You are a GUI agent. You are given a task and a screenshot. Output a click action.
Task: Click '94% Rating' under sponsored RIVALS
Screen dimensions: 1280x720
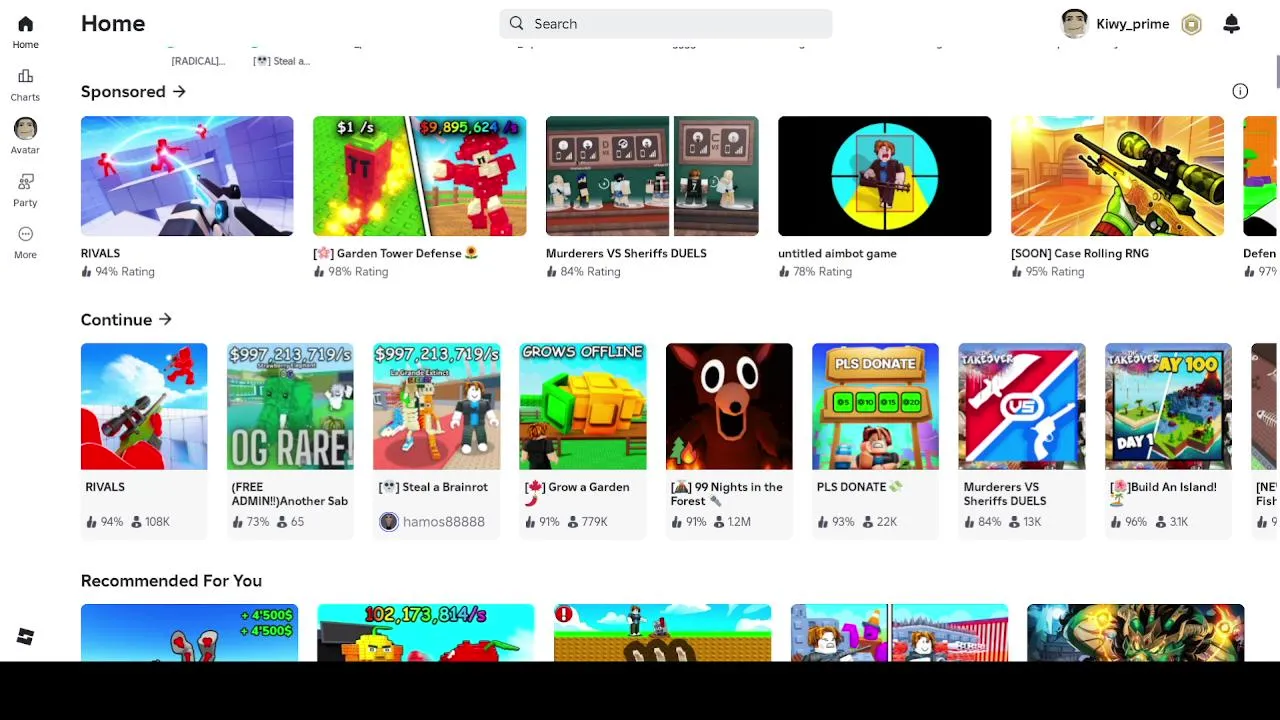(x=125, y=272)
